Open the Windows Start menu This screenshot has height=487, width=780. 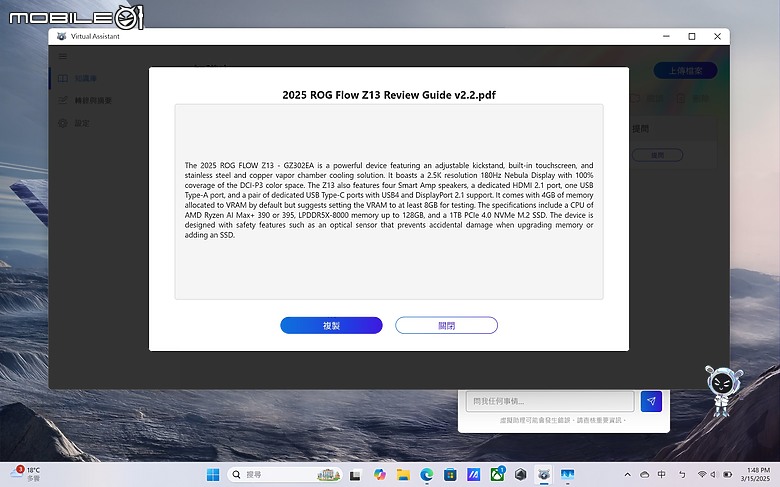tap(213, 475)
